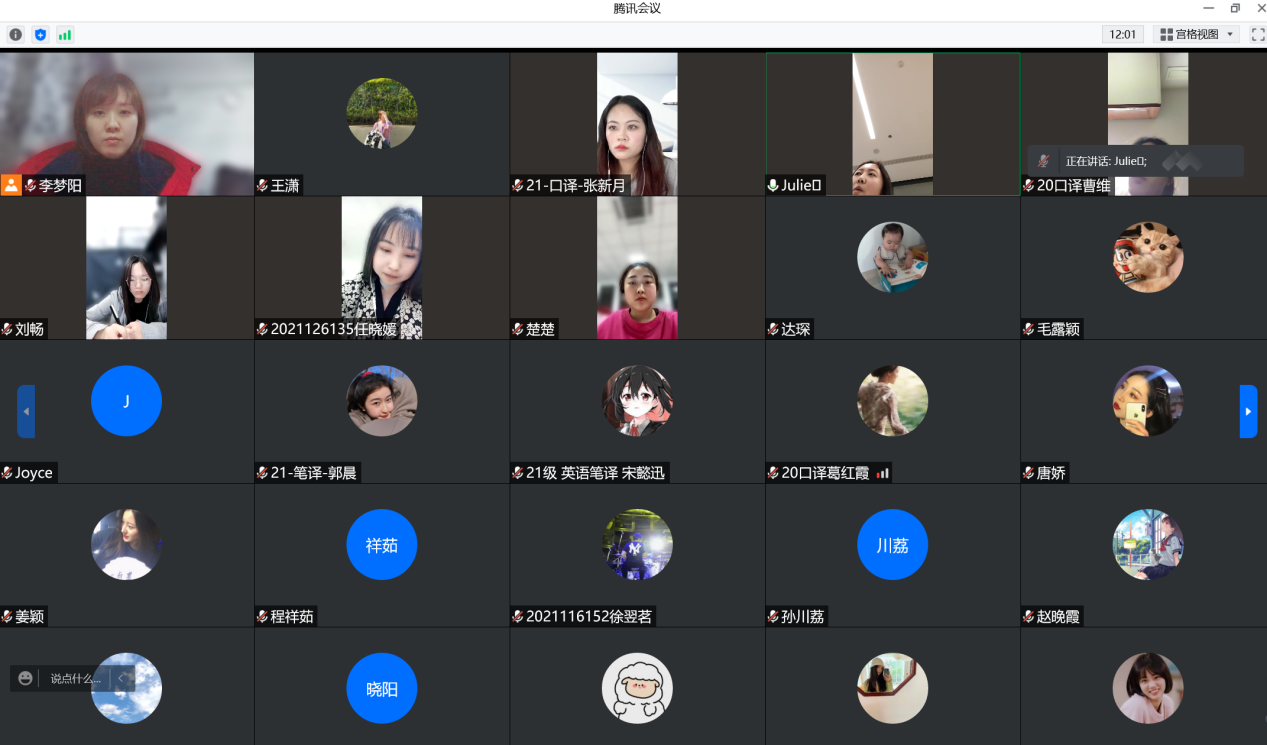Open the meeting info icon
This screenshot has width=1267, height=745.
pyautogui.click(x=15, y=34)
